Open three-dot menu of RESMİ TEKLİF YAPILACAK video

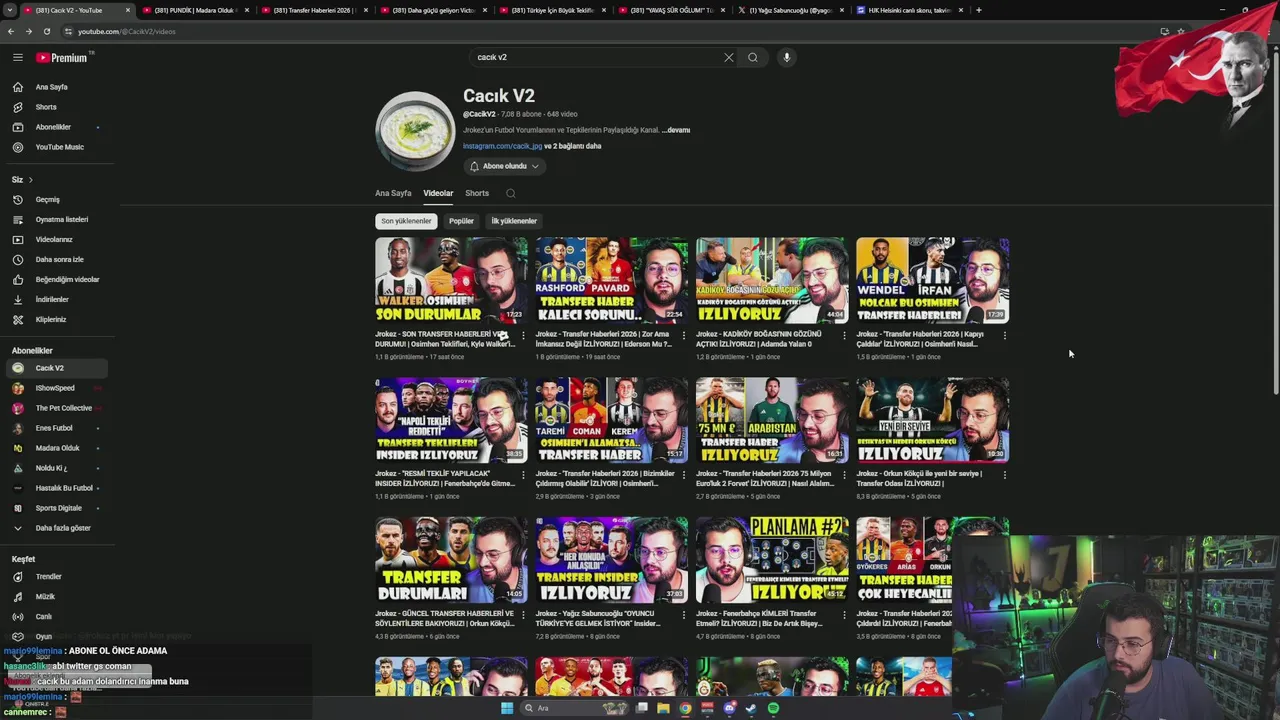[524, 475]
